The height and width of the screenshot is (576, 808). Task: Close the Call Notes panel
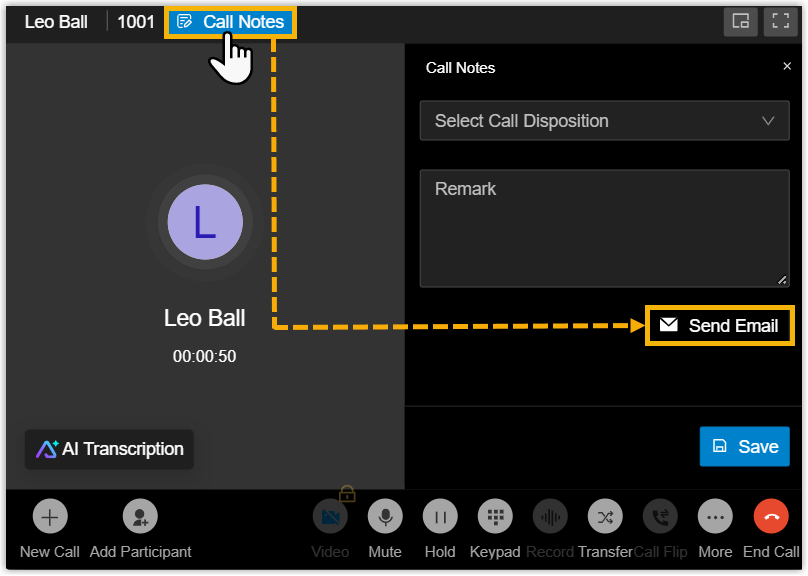[787, 67]
